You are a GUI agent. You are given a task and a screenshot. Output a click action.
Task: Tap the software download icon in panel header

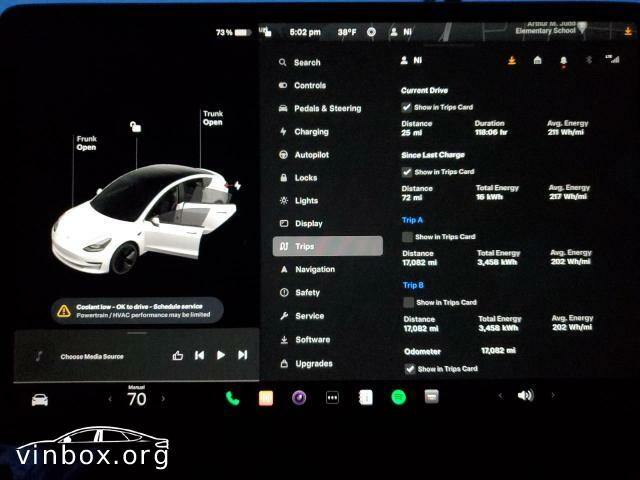click(x=511, y=60)
